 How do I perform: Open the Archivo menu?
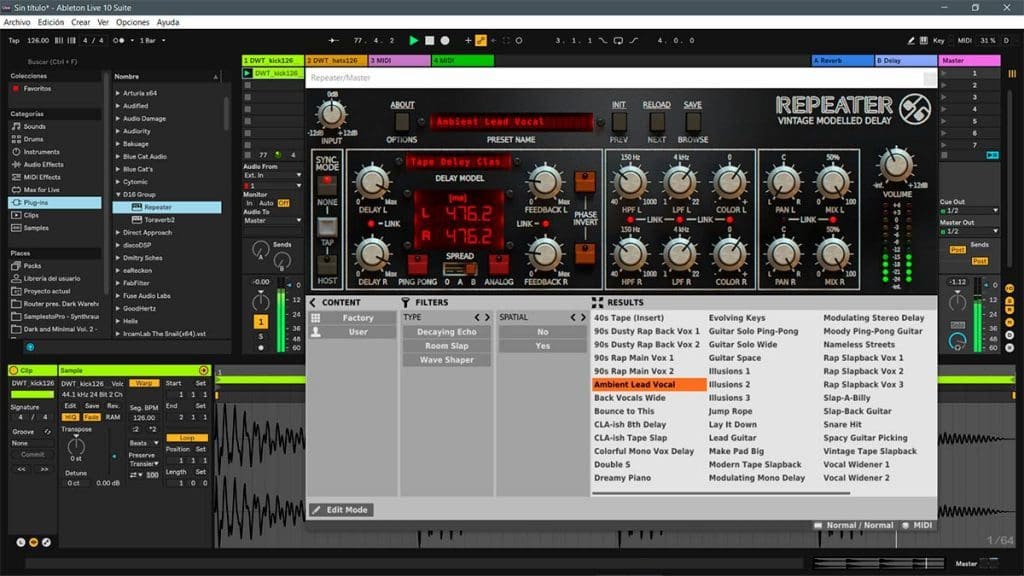[x=17, y=22]
